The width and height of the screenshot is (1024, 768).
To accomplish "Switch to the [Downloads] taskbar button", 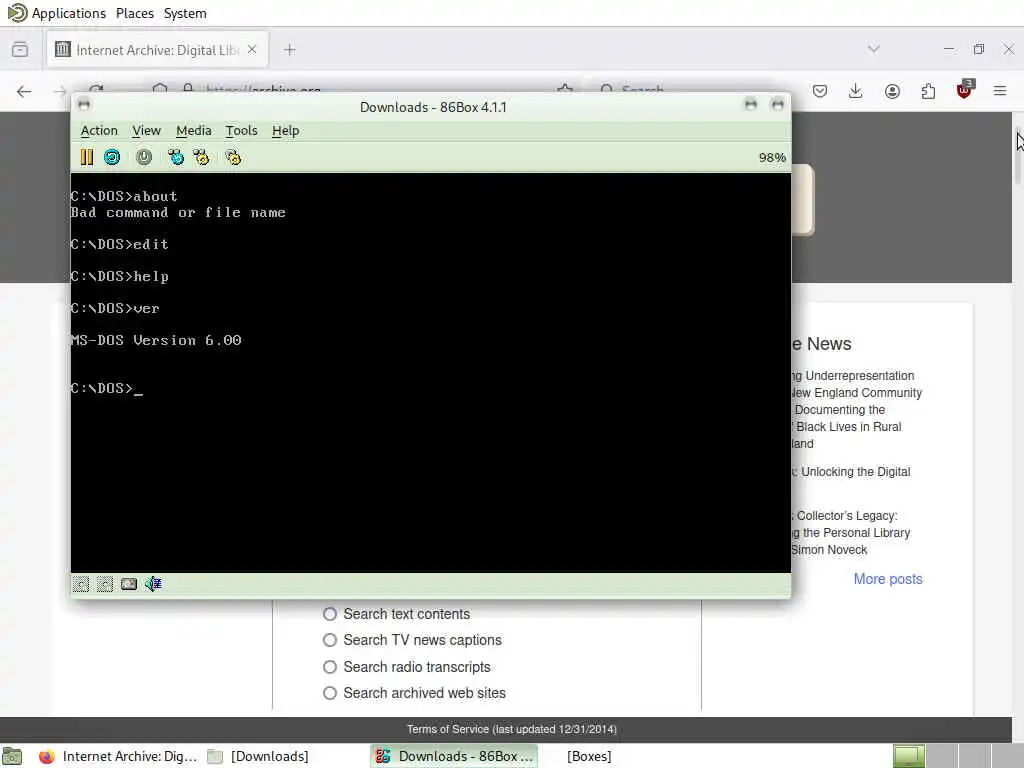I will 259,756.
